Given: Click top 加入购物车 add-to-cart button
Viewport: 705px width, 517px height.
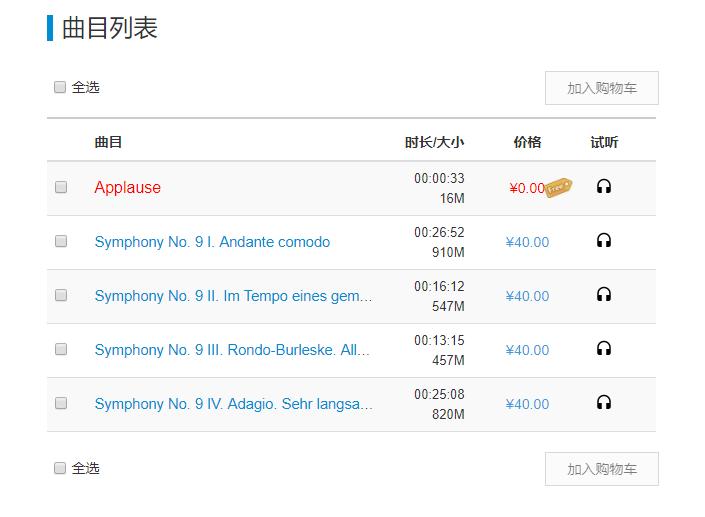Looking at the screenshot, I should pyautogui.click(x=602, y=88).
